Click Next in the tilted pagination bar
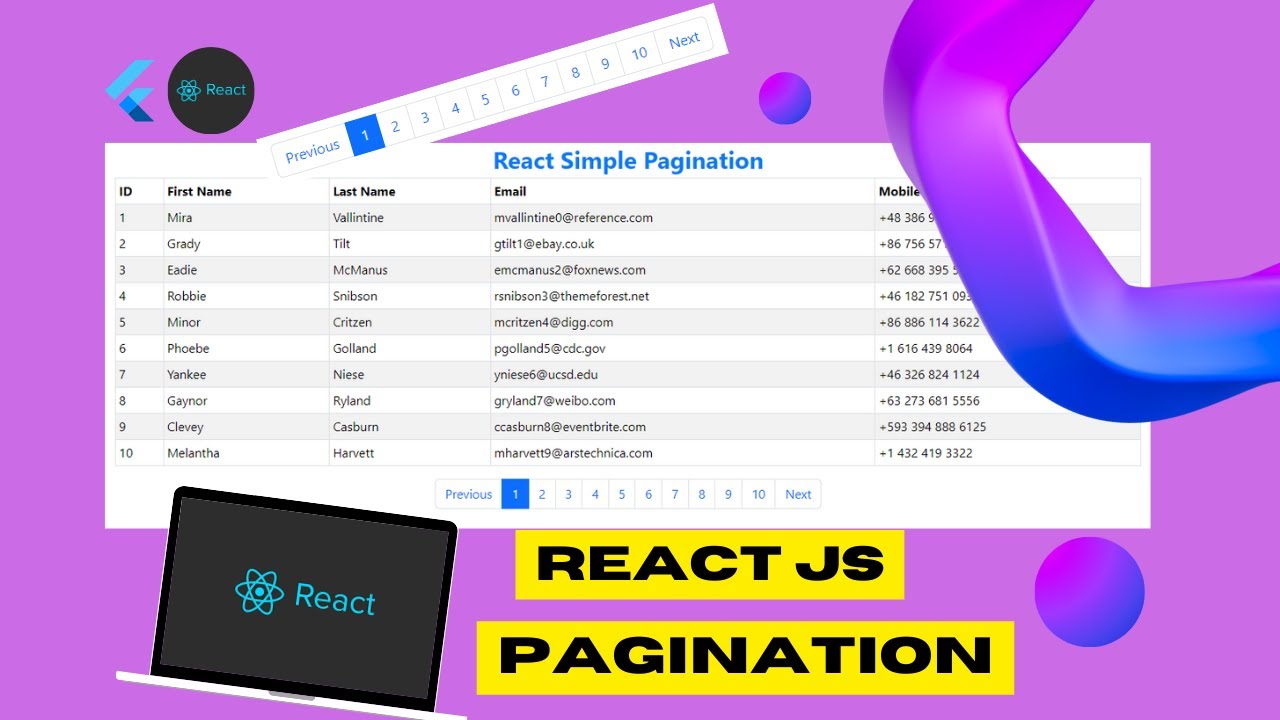 (684, 40)
